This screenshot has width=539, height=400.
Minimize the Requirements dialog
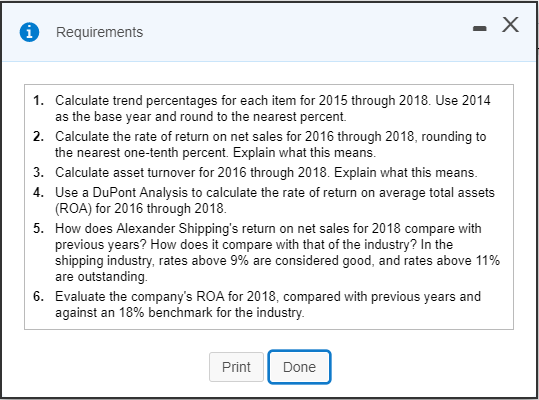pyautogui.click(x=480, y=28)
